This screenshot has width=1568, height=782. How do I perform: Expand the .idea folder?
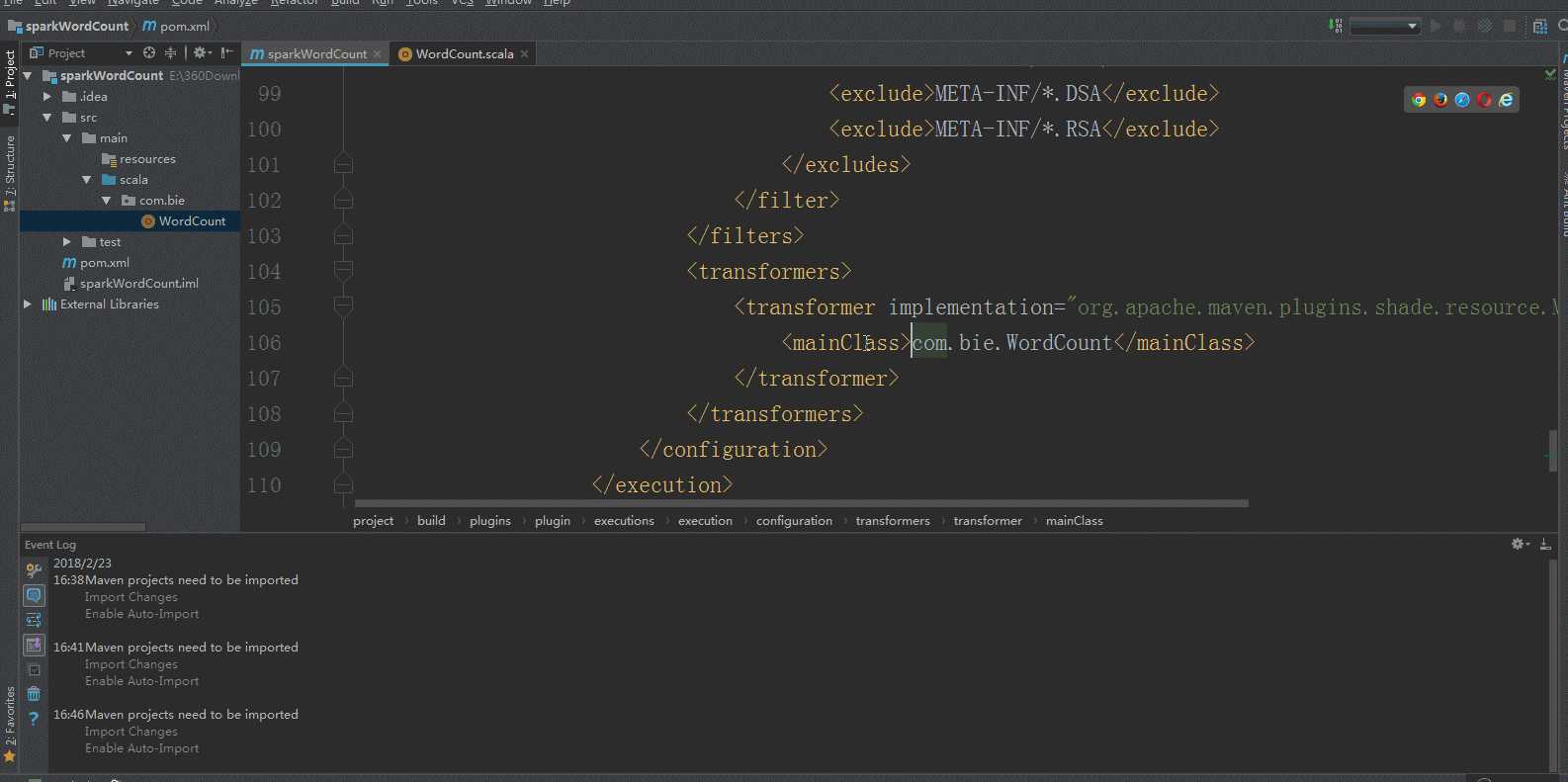pyautogui.click(x=46, y=97)
